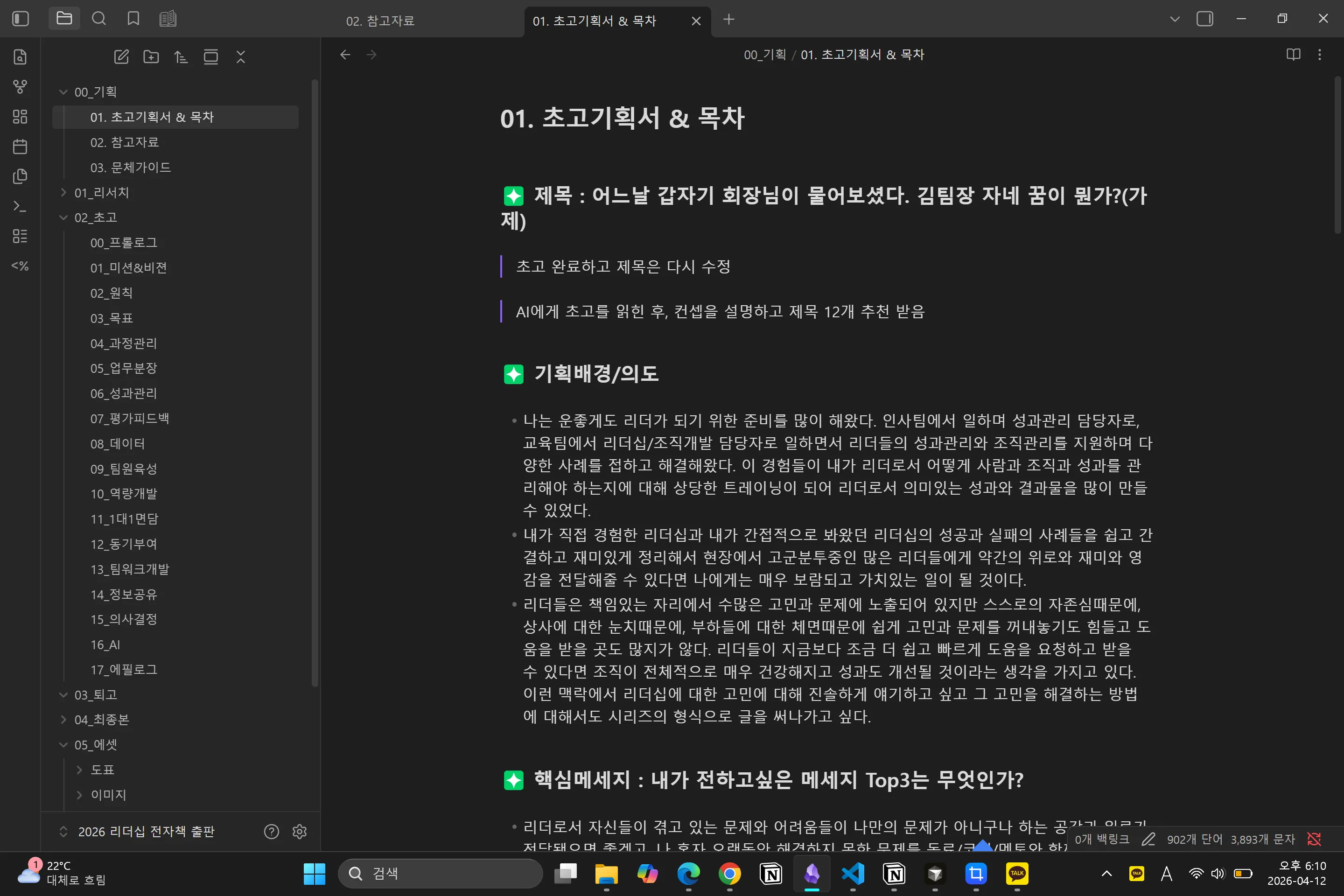Image resolution: width=1344 pixels, height=896 pixels.
Task: Open the search pane magnifier icon
Action: click(99, 19)
